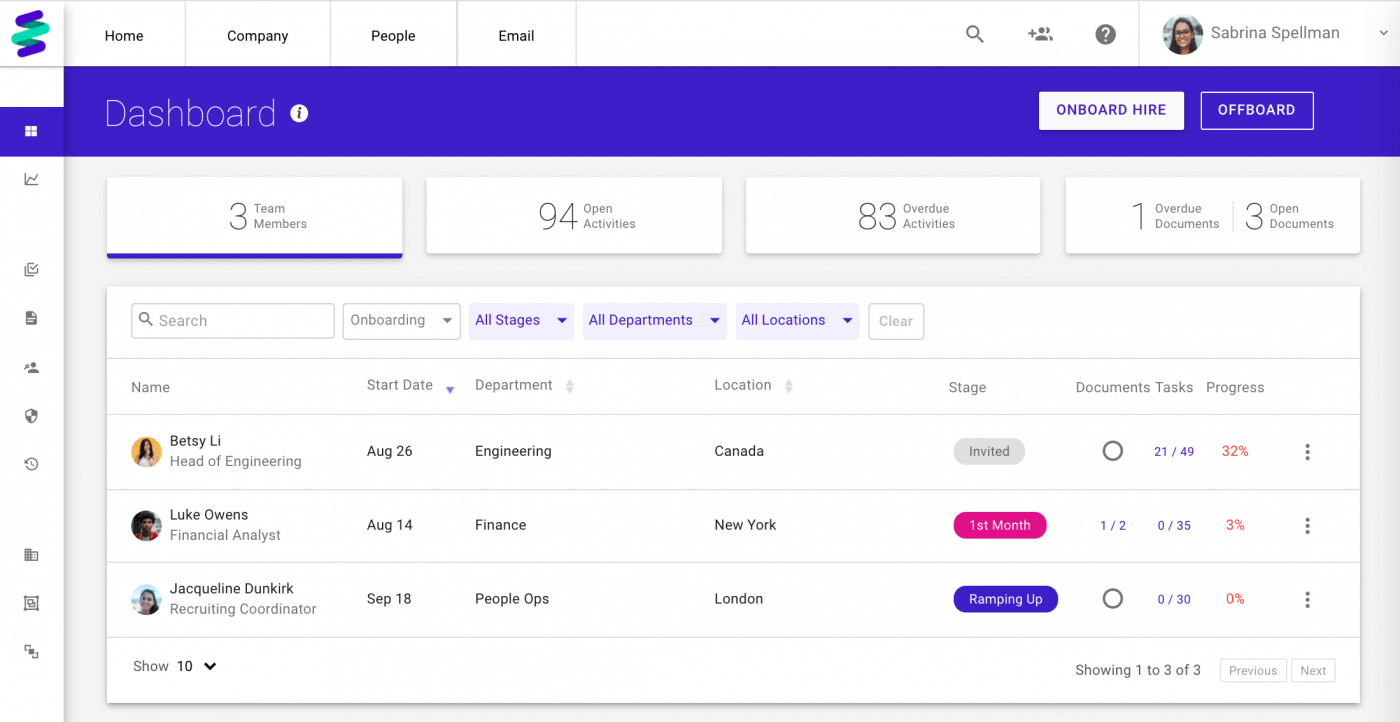Open the row menu for Betsy Li

pyautogui.click(x=1307, y=452)
